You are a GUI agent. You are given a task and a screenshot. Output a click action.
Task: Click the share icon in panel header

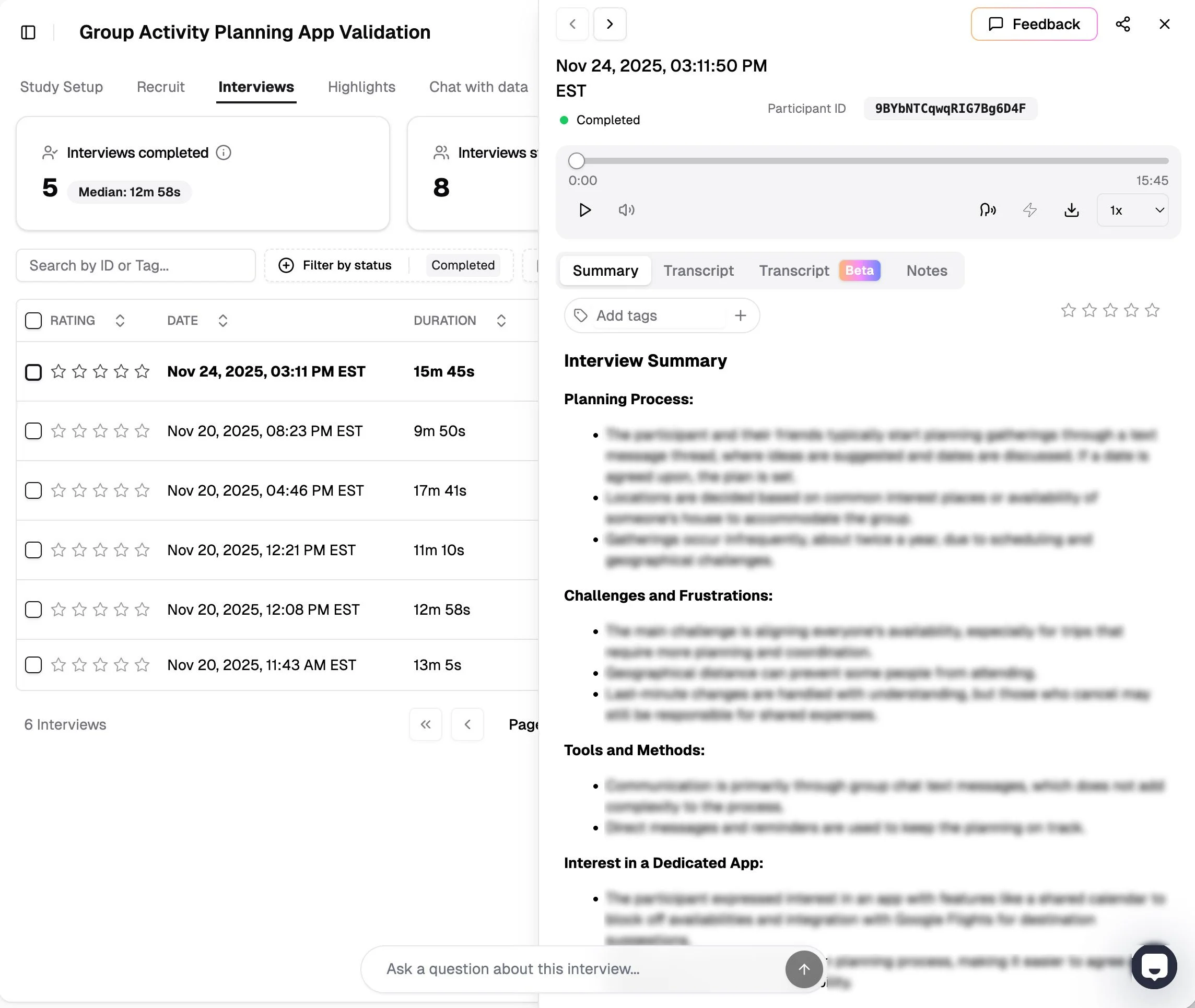[x=1122, y=24]
